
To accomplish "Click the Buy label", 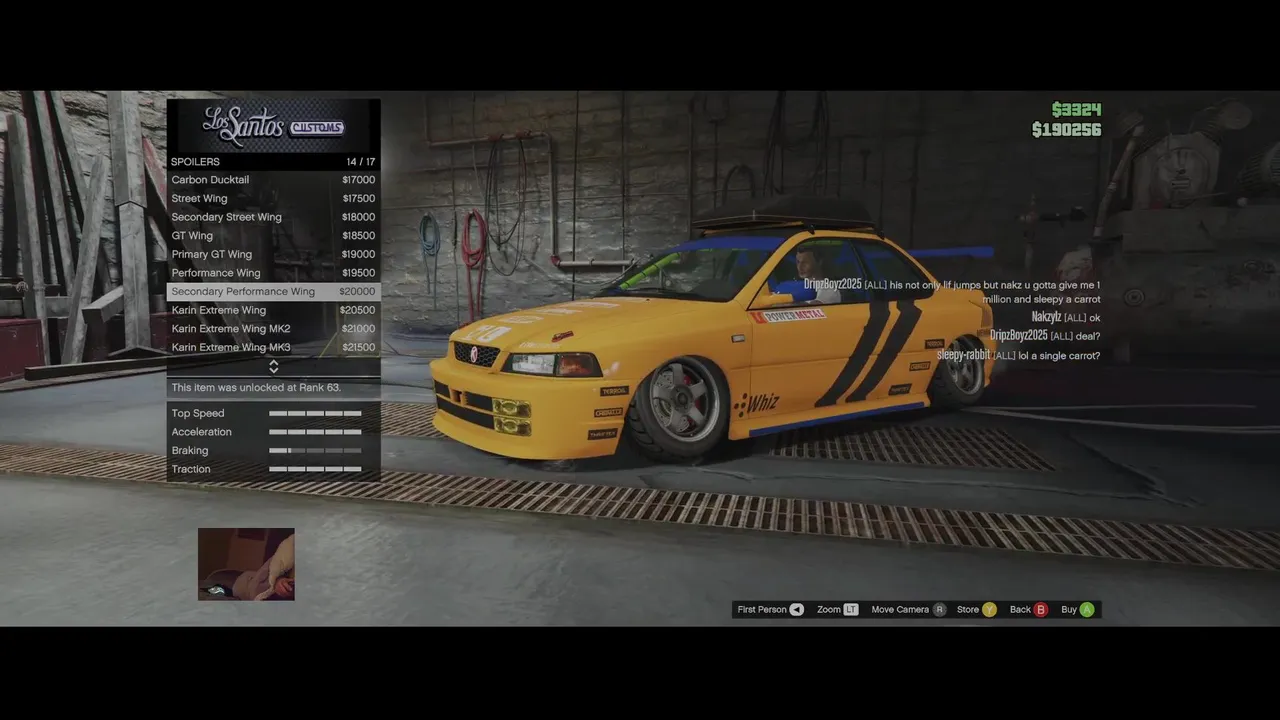I will click(x=1069, y=609).
